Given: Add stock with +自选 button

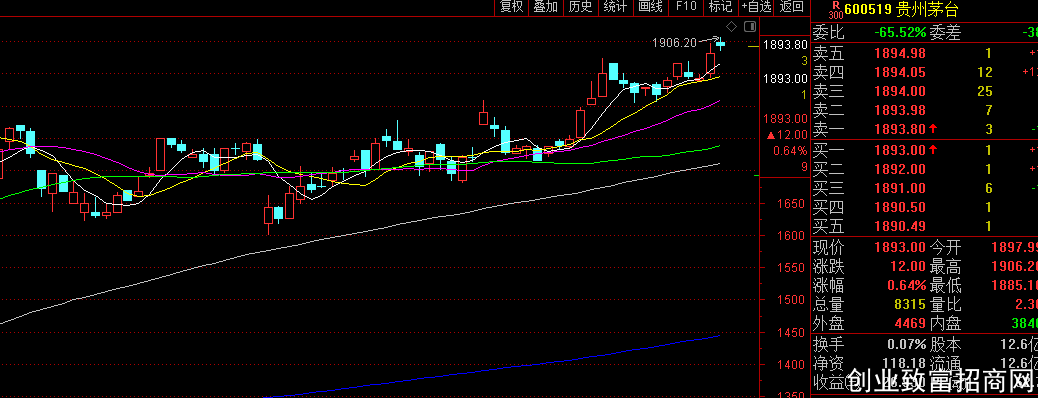Looking at the screenshot, I should tap(756, 7).
